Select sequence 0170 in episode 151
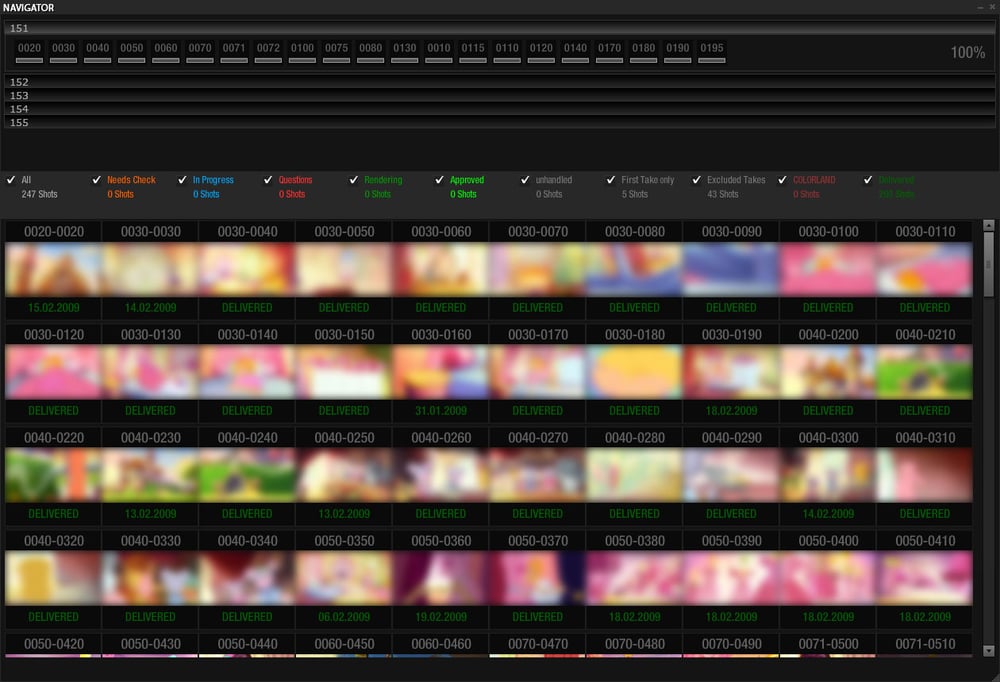1000x682 pixels. point(609,52)
